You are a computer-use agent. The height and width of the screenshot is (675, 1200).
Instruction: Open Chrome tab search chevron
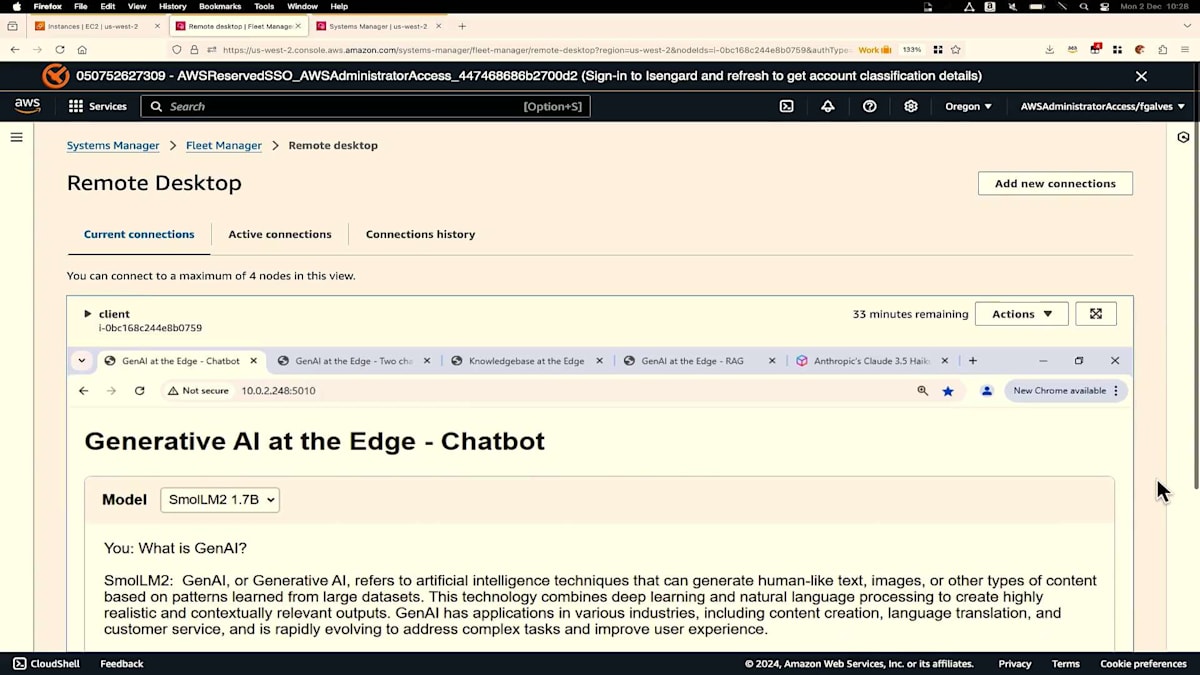click(x=82, y=361)
